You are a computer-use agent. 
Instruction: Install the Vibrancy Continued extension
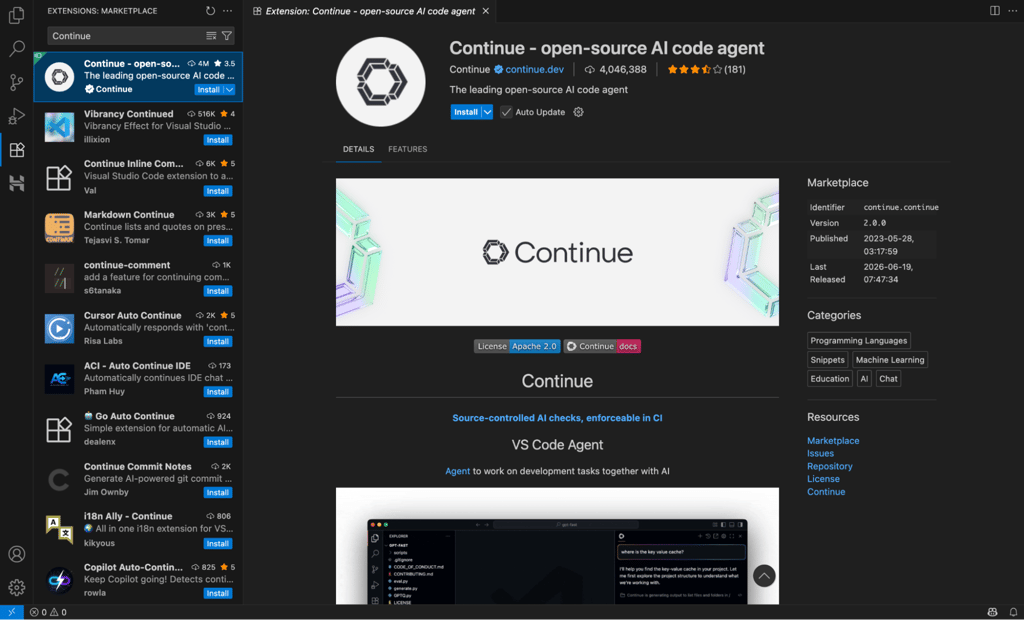pyautogui.click(x=217, y=140)
